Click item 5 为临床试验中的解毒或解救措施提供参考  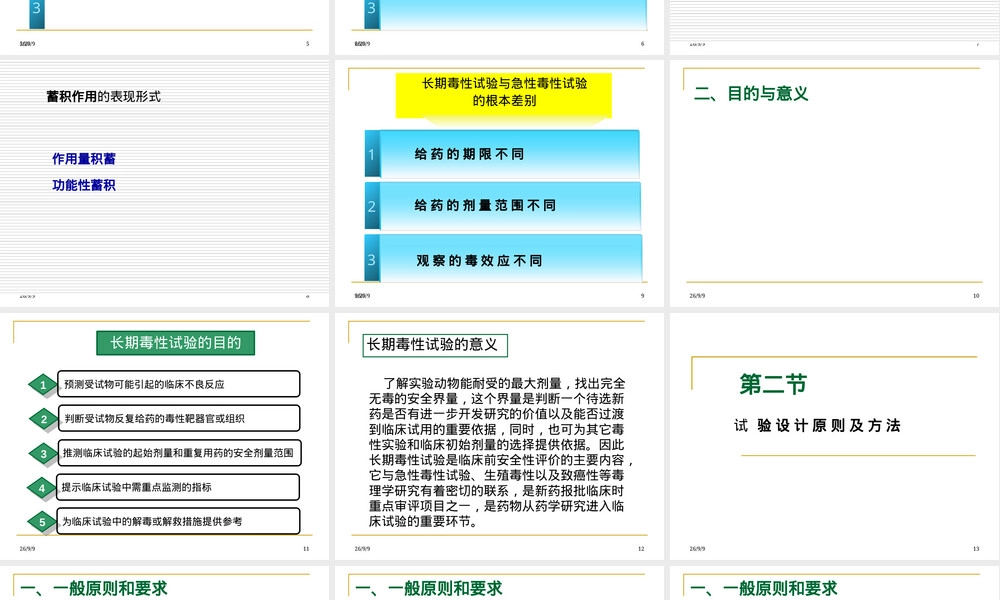179,521
